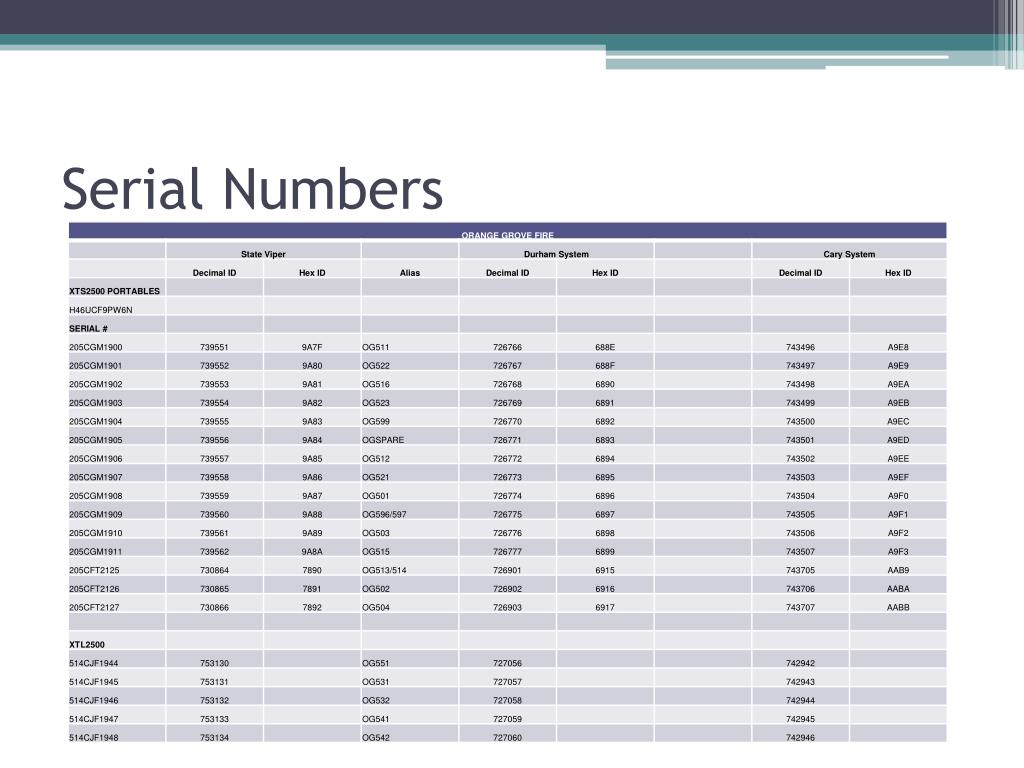Image resolution: width=1024 pixels, height=768 pixels.
Task: Click the Durham System column group header
Action: pos(556,254)
